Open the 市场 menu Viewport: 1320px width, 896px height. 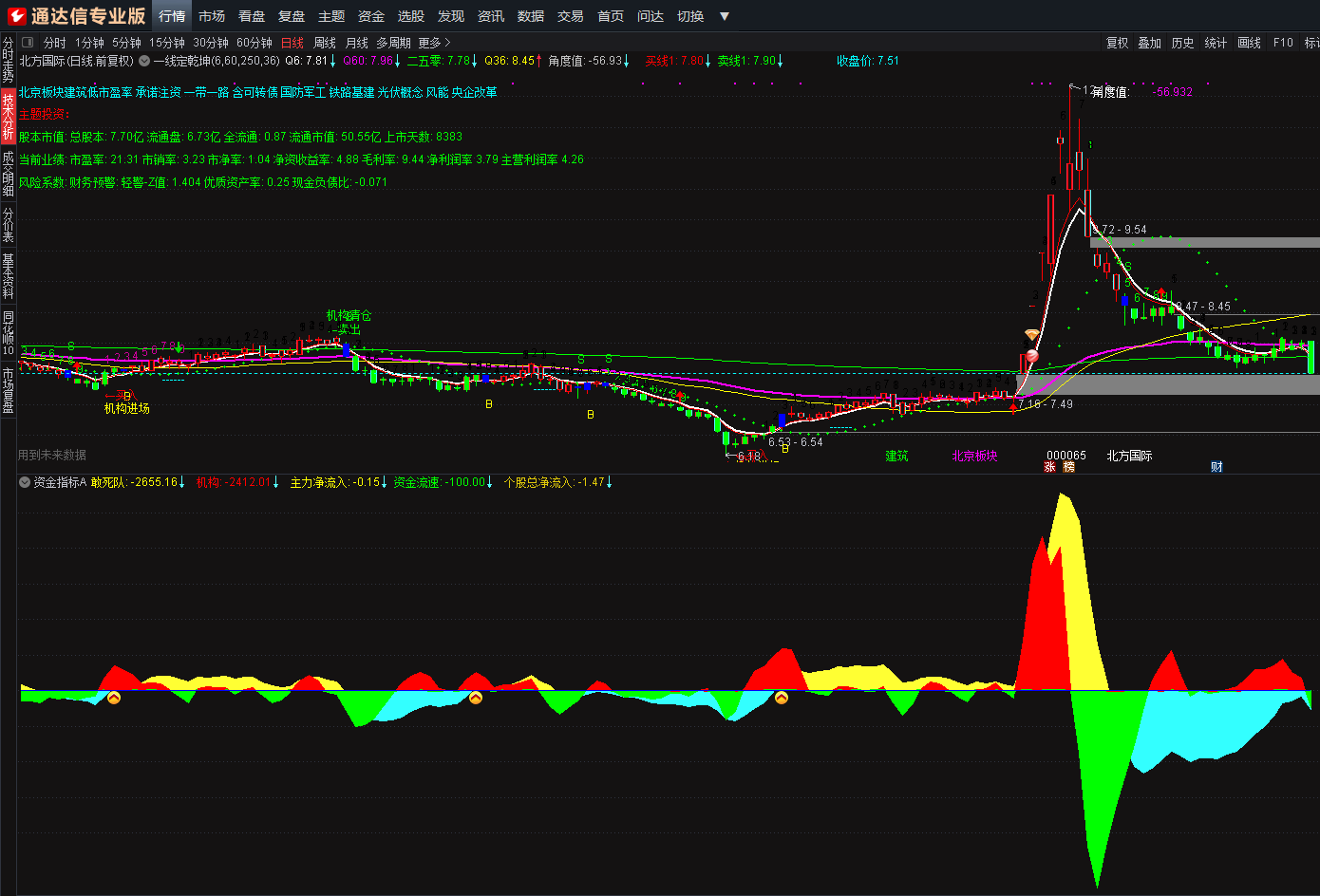click(212, 16)
